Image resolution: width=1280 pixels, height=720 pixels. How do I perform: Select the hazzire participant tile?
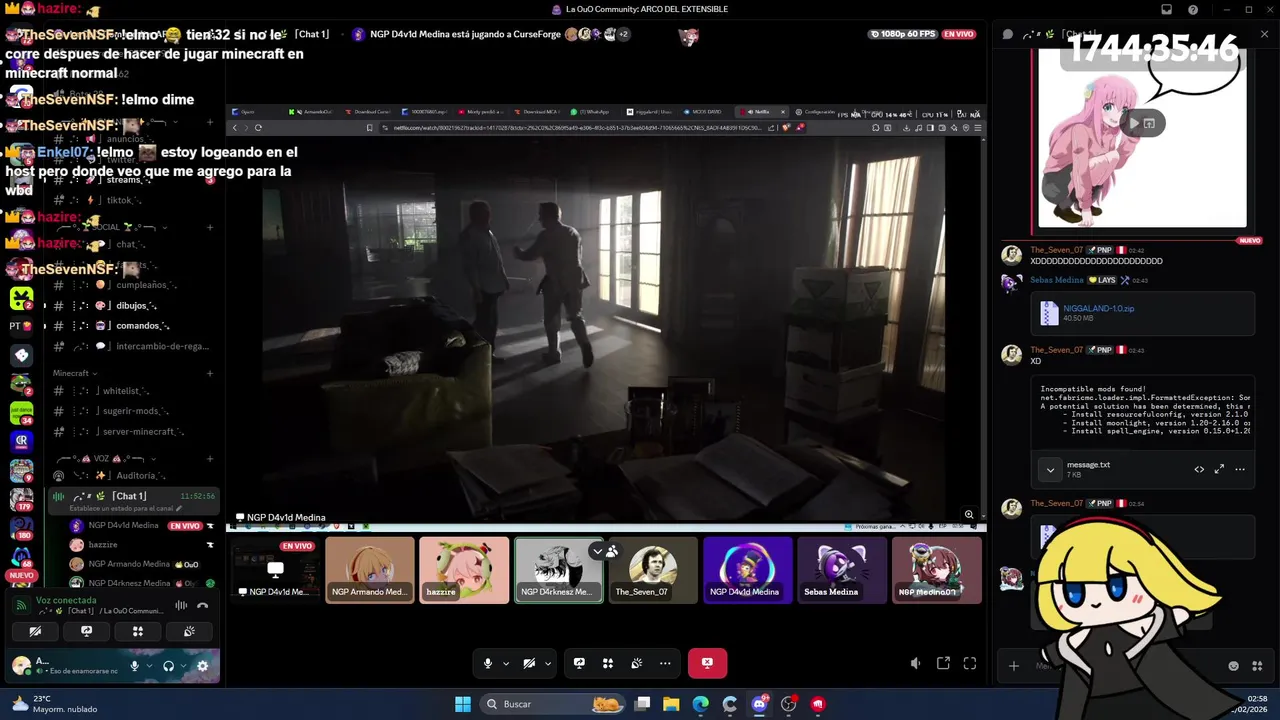464,570
